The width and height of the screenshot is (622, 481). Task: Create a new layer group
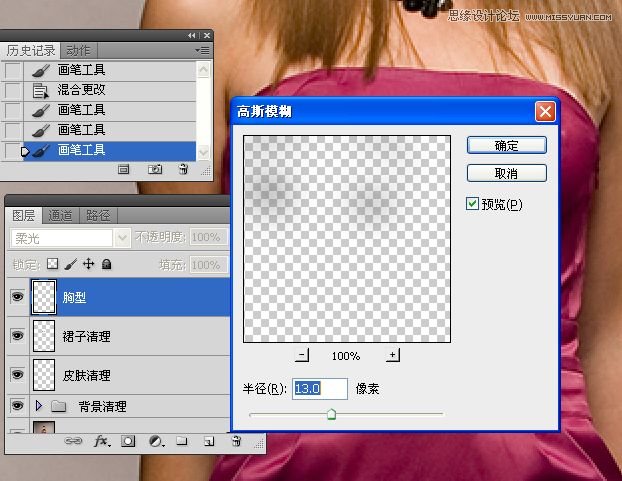[x=182, y=441]
